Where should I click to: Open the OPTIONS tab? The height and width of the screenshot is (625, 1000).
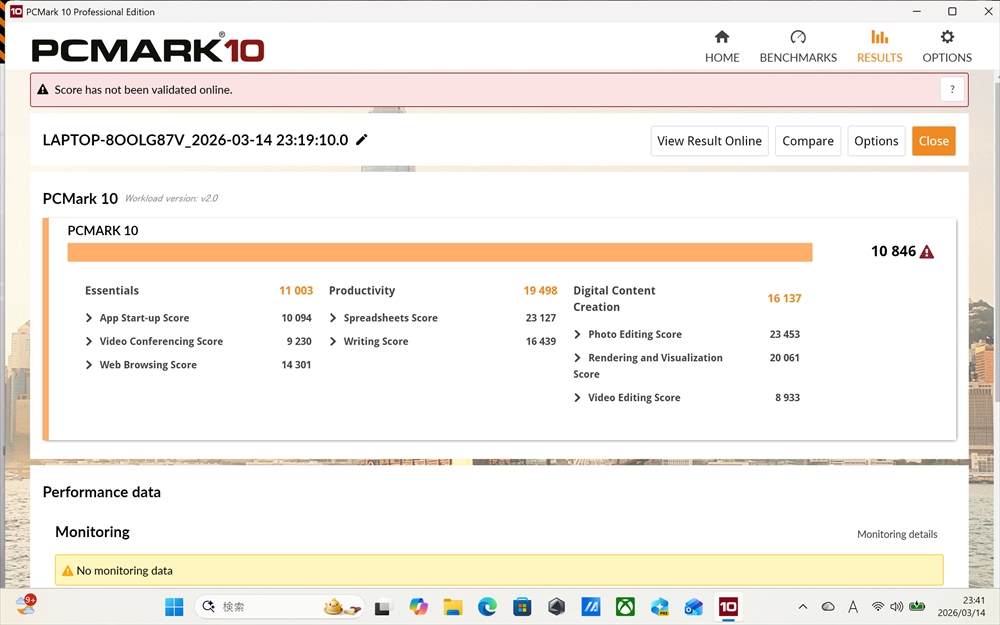(947, 47)
